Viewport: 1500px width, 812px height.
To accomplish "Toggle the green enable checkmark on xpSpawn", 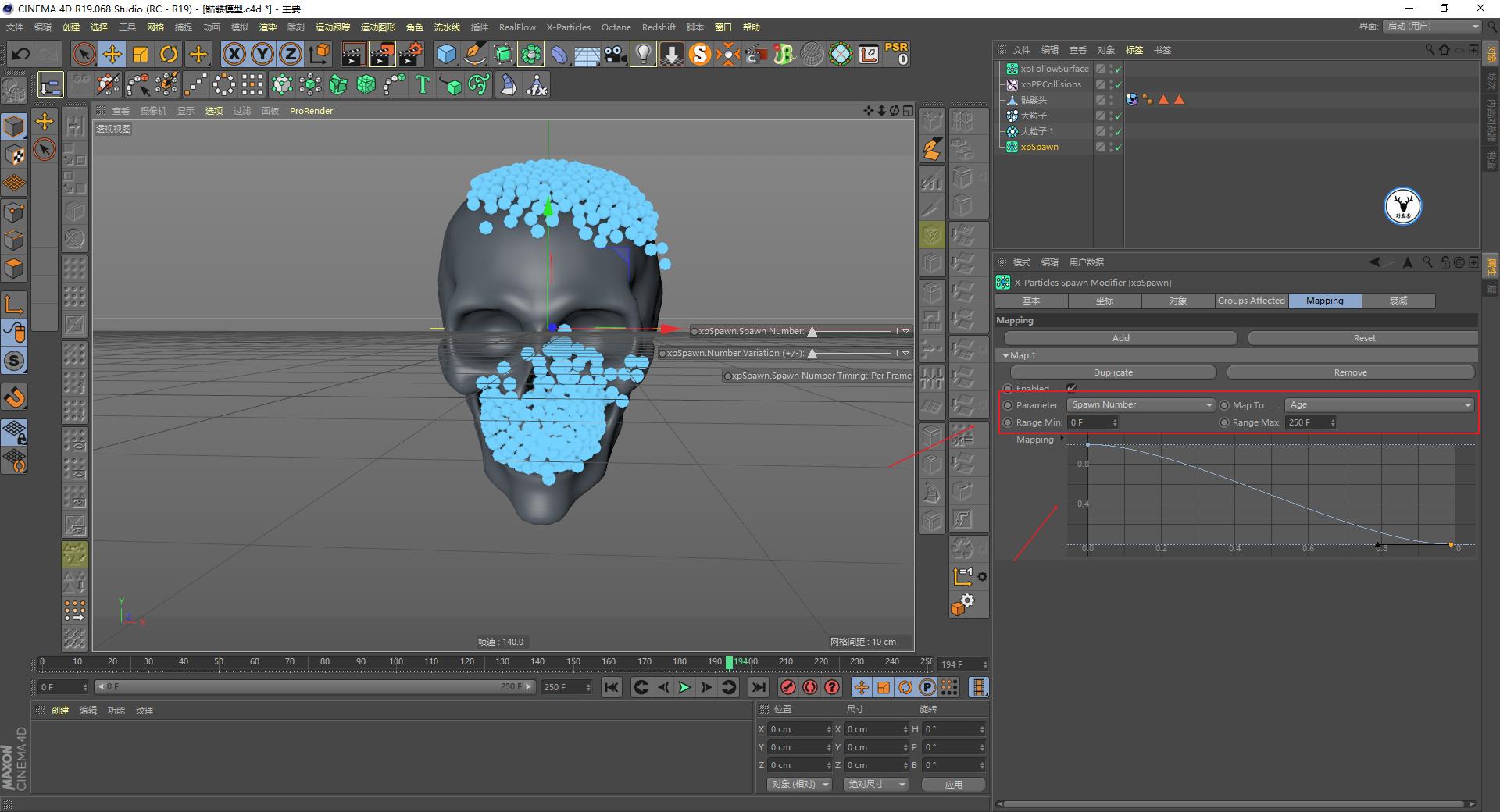I will tap(1119, 147).
